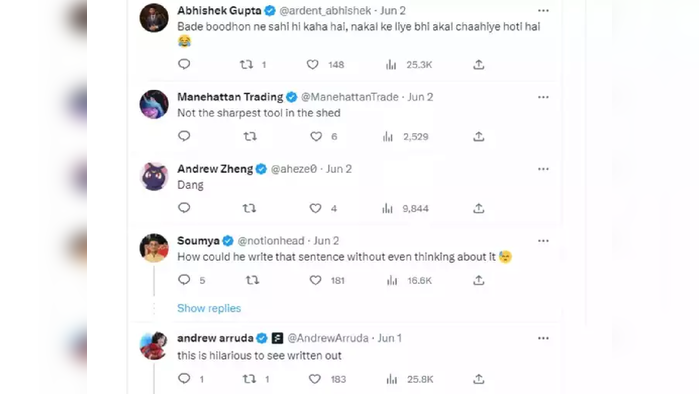Like the Manehattan Trading tweet
699x394 pixels.
(x=316, y=136)
